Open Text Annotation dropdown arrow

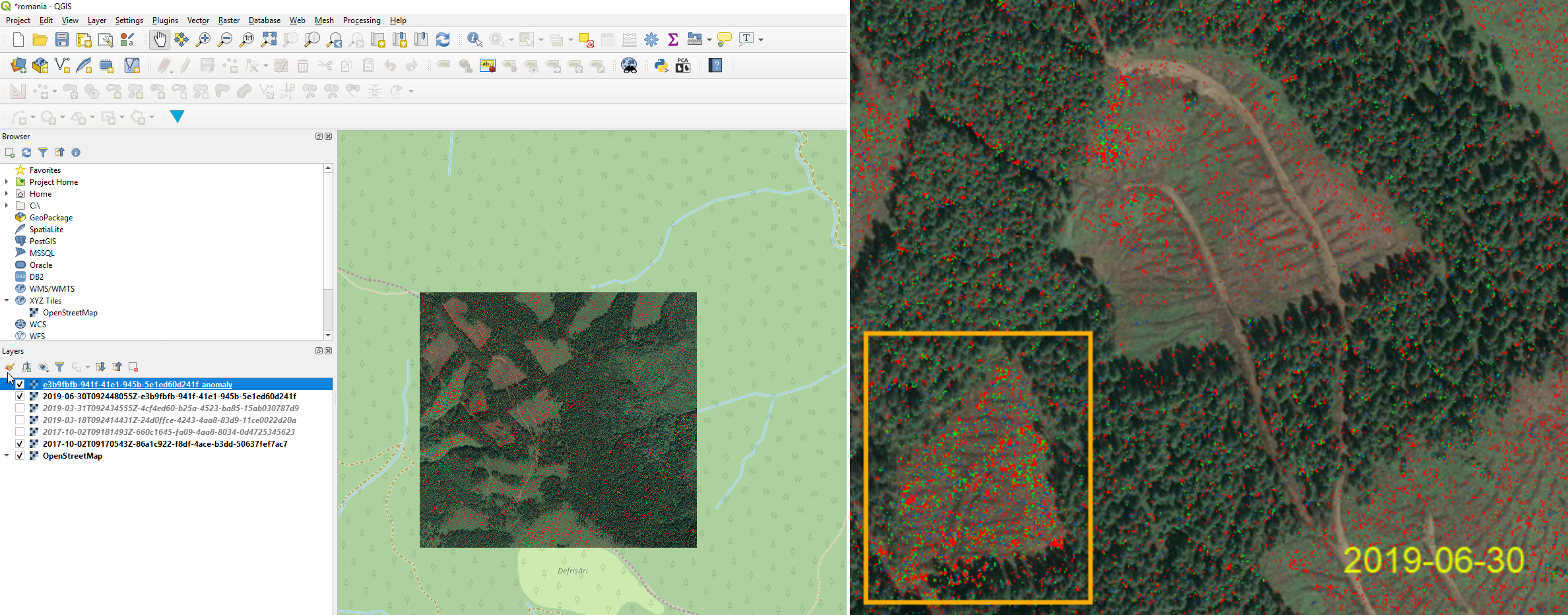pyautogui.click(x=761, y=40)
